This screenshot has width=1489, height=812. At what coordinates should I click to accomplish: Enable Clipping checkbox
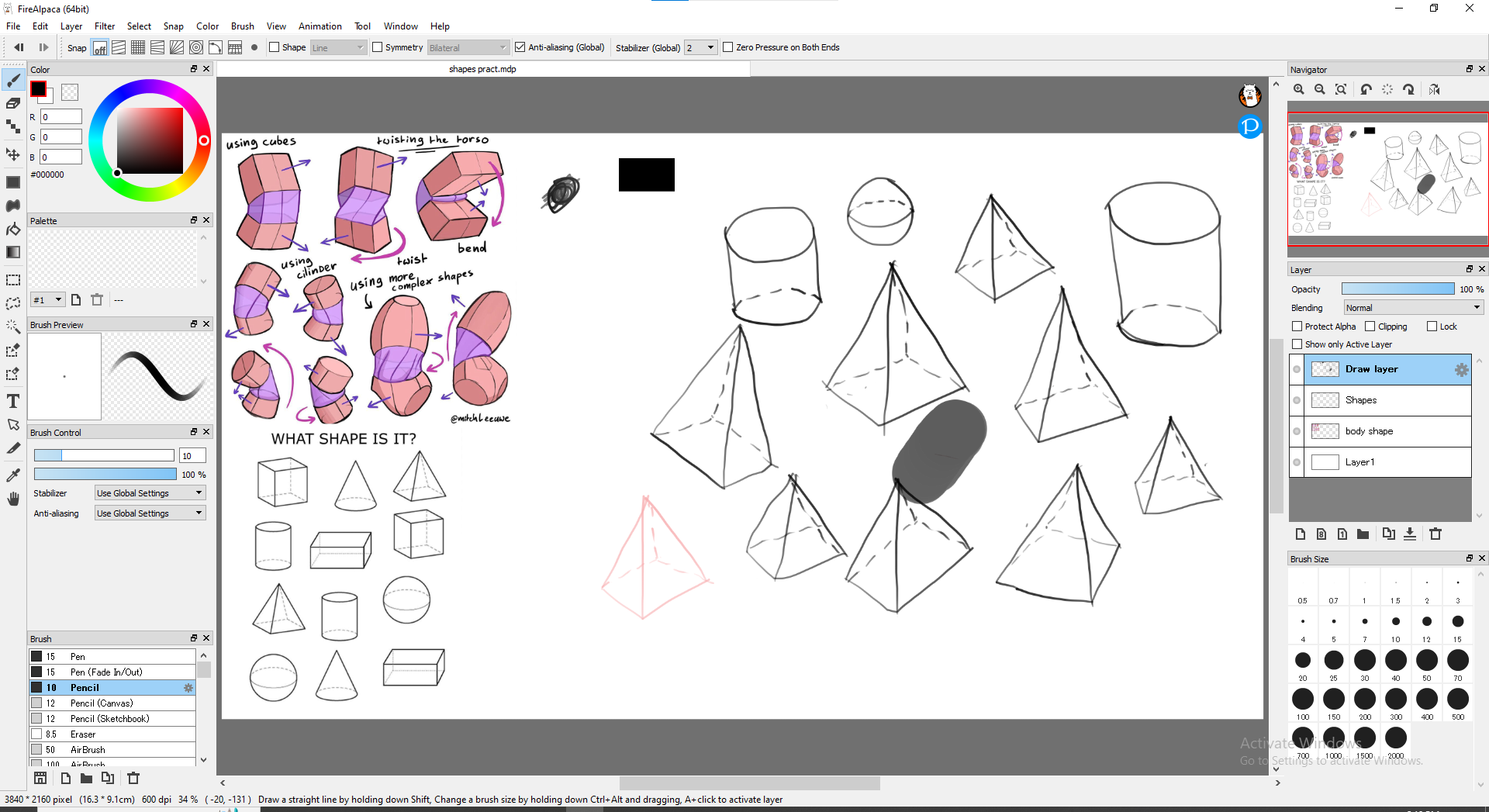click(1370, 327)
